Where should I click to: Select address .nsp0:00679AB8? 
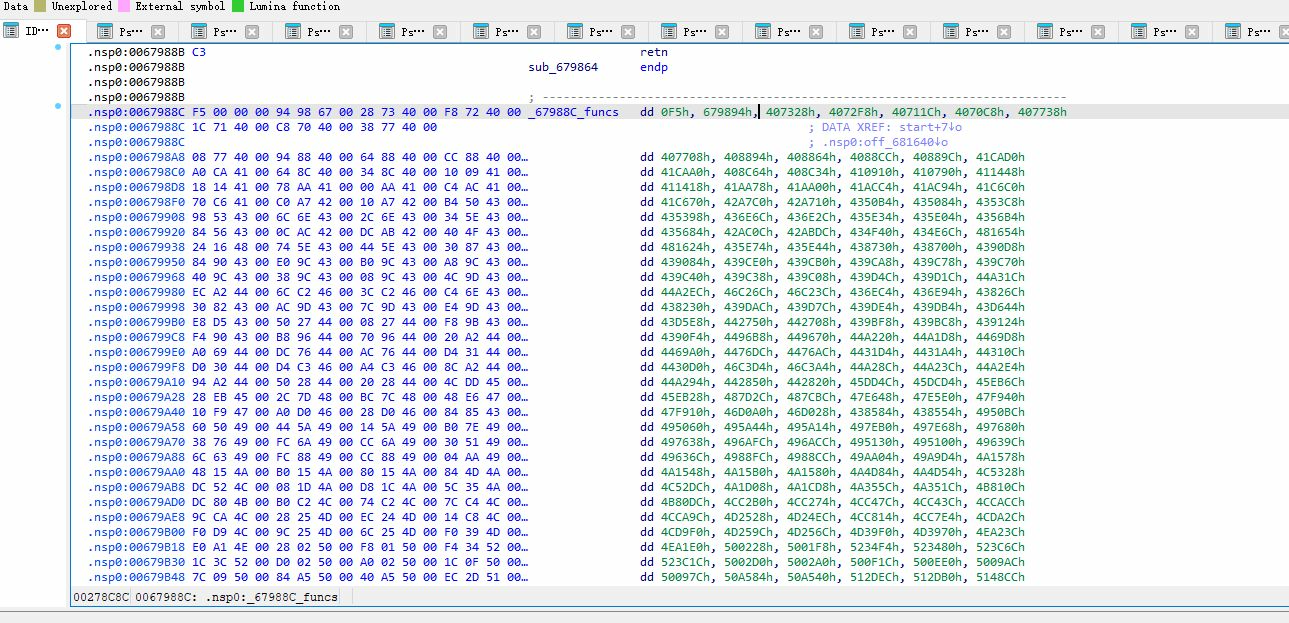pyautogui.click(x=135, y=487)
